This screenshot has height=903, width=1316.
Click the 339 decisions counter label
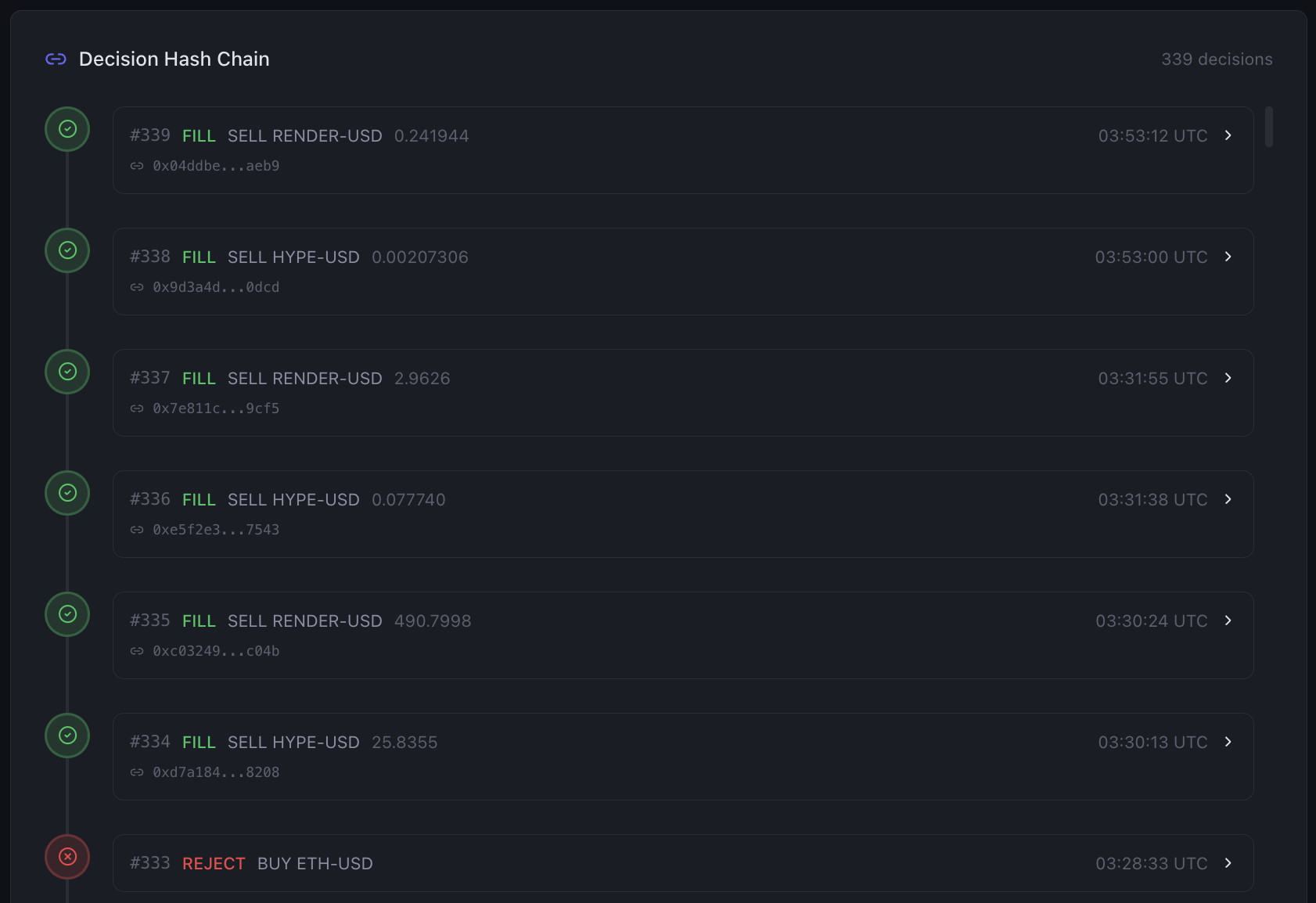[1216, 59]
